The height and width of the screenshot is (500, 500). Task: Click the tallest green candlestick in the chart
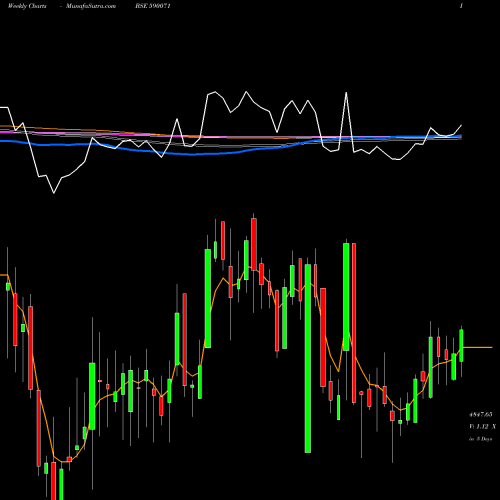click(x=308, y=358)
